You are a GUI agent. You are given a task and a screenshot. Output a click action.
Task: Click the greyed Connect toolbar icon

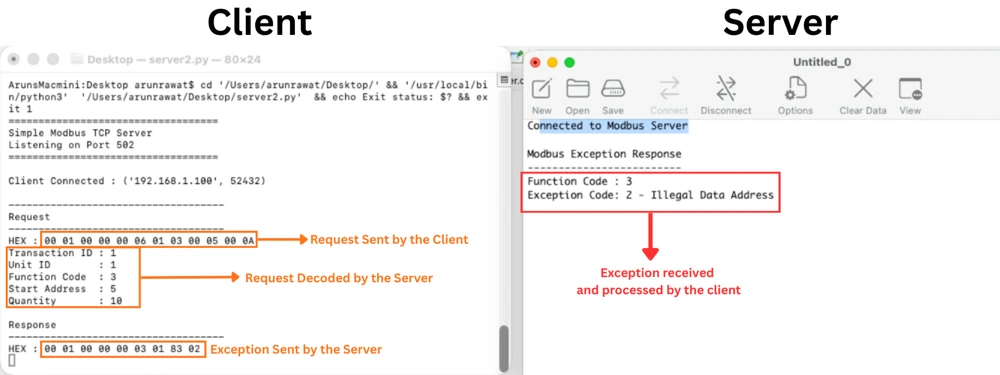tap(669, 89)
